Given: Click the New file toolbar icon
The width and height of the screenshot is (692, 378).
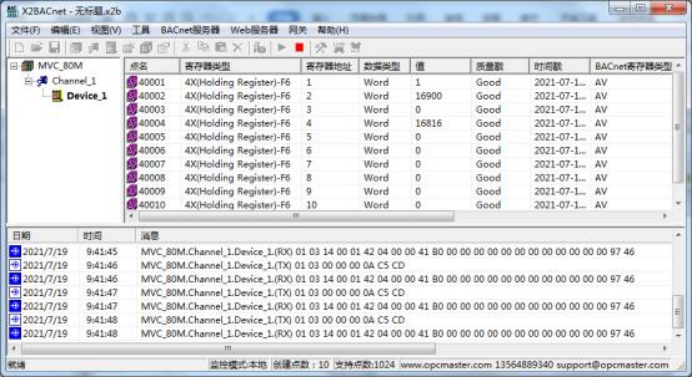Looking at the screenshot, I should click(x=19, y=48).
